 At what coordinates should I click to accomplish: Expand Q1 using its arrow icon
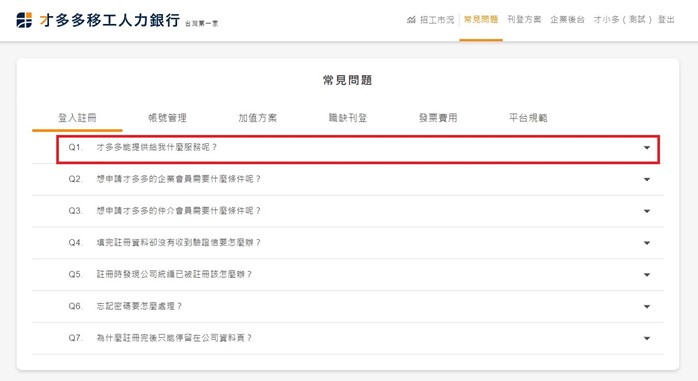[647, 148]
